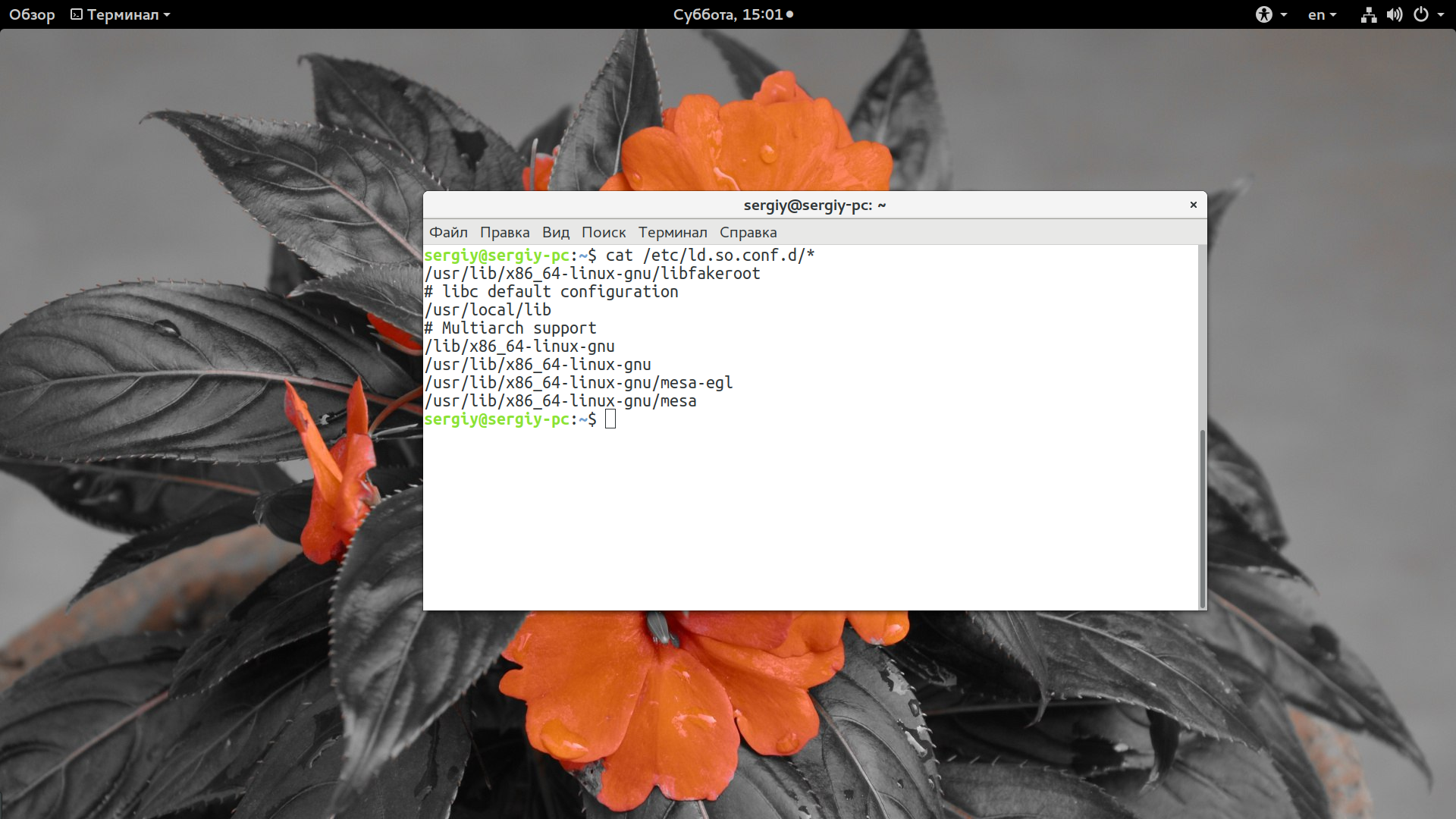This screenshot has height=819, width=1456.
Task: Click the clock showing Суббота, 15:01
Action: [730, 14]
